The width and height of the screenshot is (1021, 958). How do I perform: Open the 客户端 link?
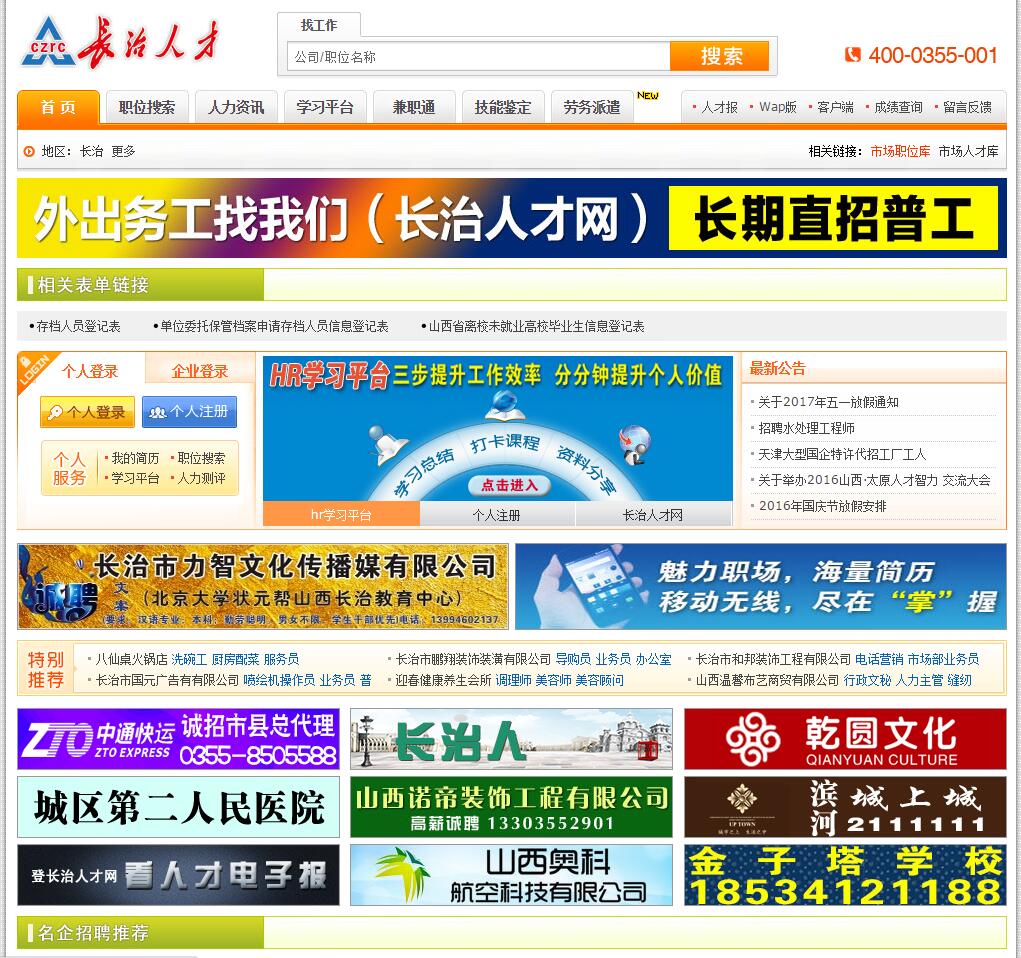[x=835, y=107]
